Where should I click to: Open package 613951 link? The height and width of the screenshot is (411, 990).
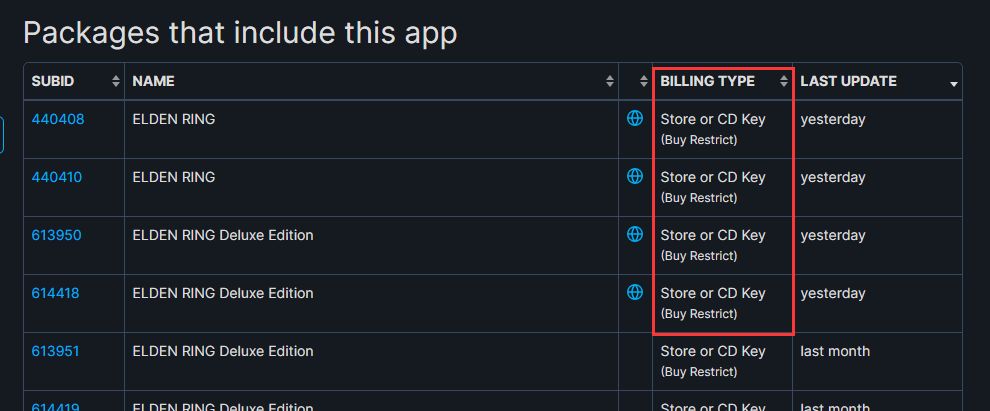coord(56,351)
